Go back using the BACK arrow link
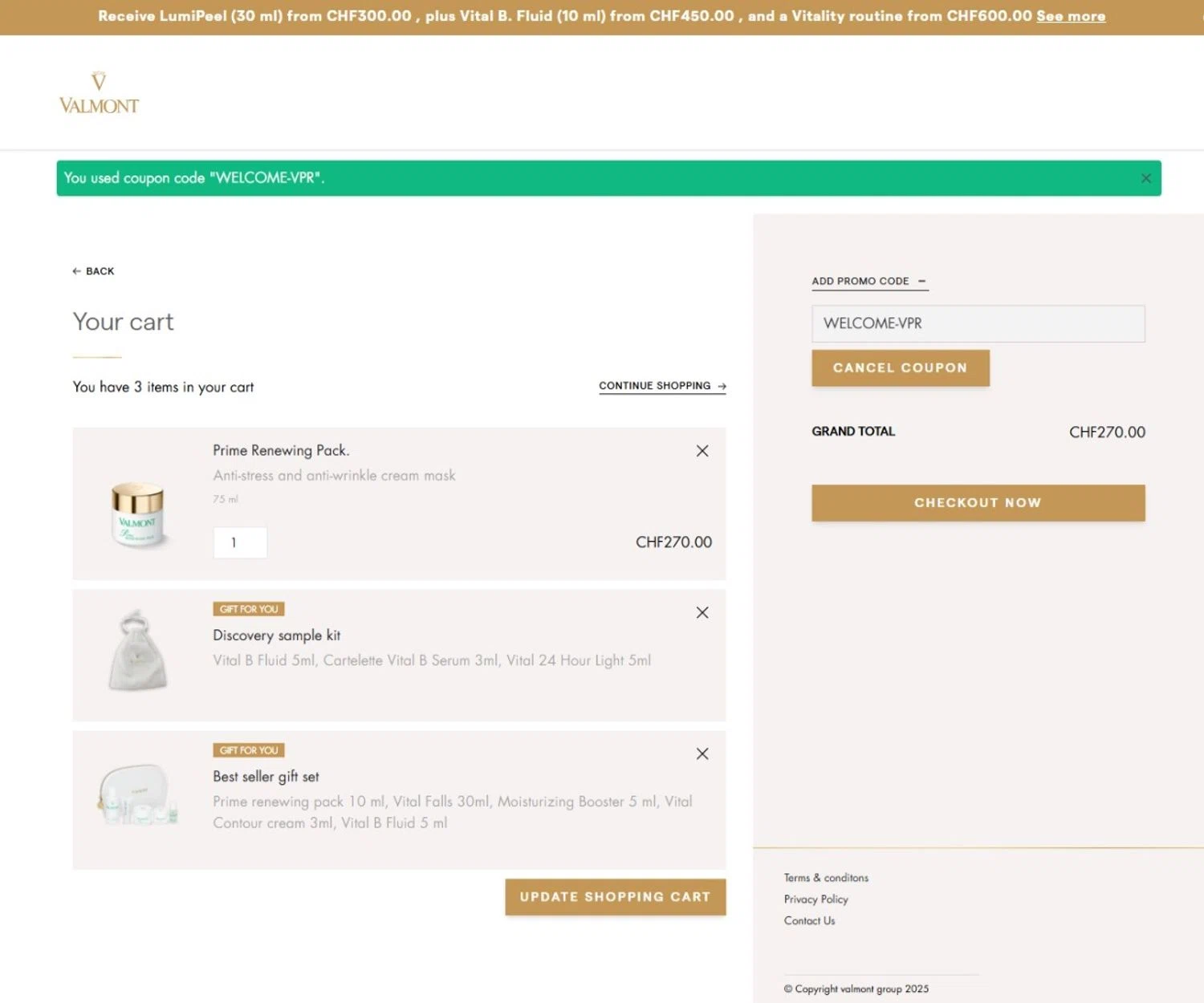The height and width of the screenshot is (1003, 1204). pos(93,271)
